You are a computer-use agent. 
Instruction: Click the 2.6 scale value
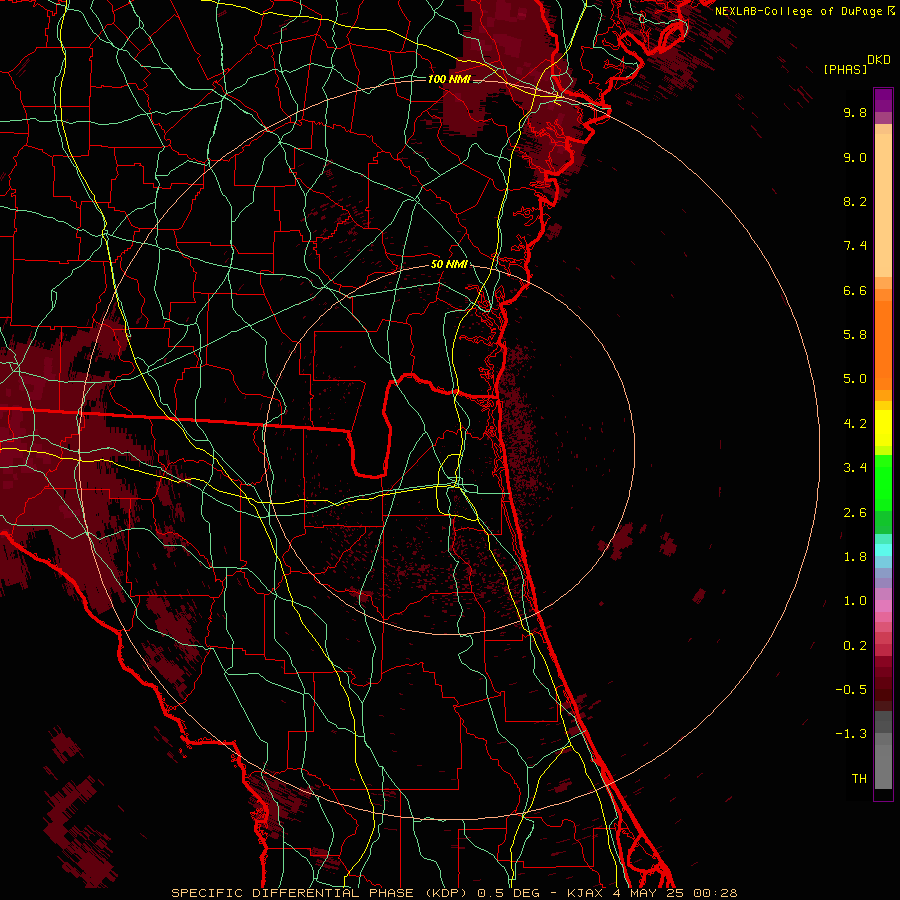point(855,513)
